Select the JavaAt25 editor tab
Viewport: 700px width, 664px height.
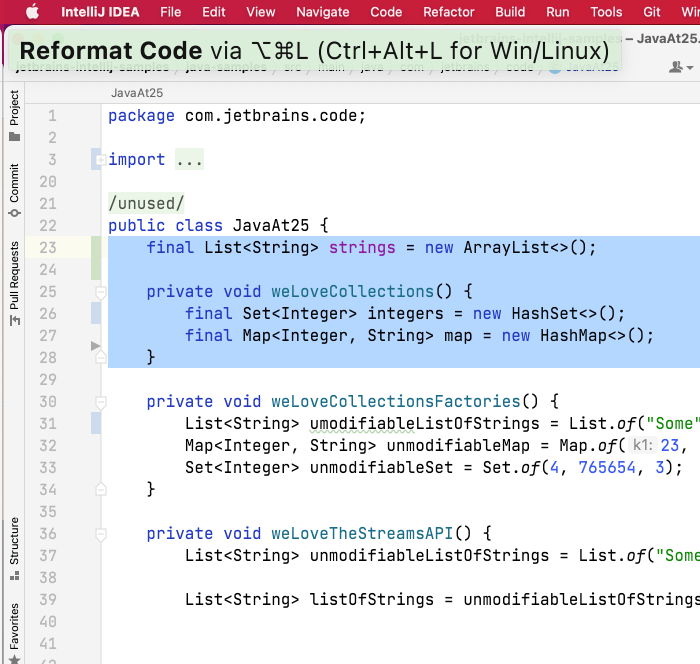click(137, 93)
